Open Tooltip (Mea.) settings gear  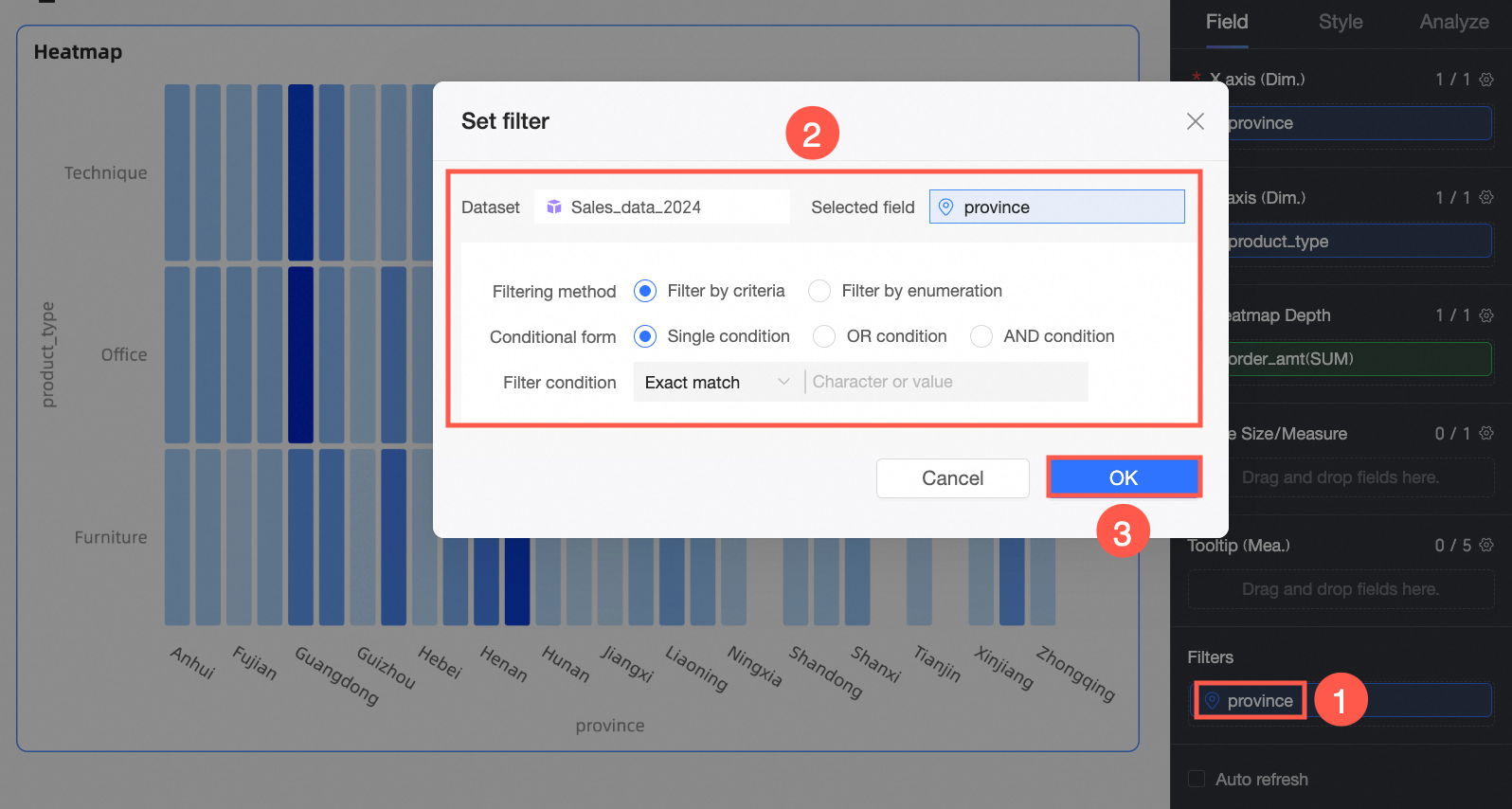pos(1486,545)
